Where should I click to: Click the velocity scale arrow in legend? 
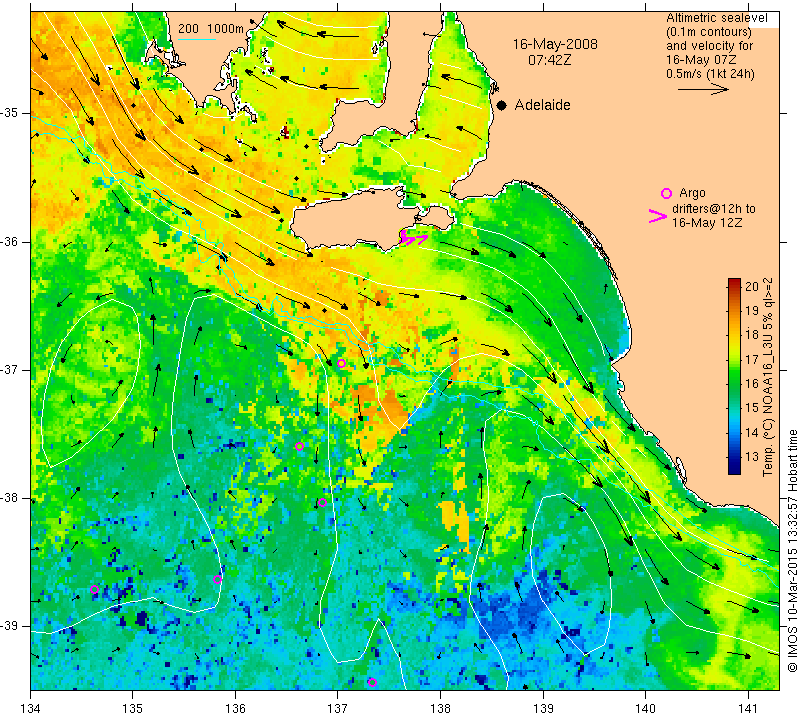pos(703,89)
